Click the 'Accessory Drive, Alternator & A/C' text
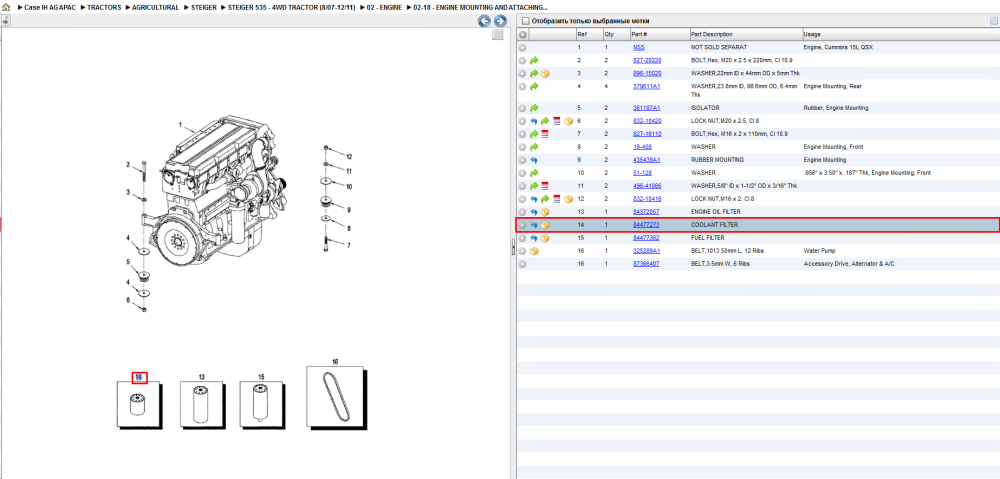This screenshot has height=479, width=1000. point(849,263)
